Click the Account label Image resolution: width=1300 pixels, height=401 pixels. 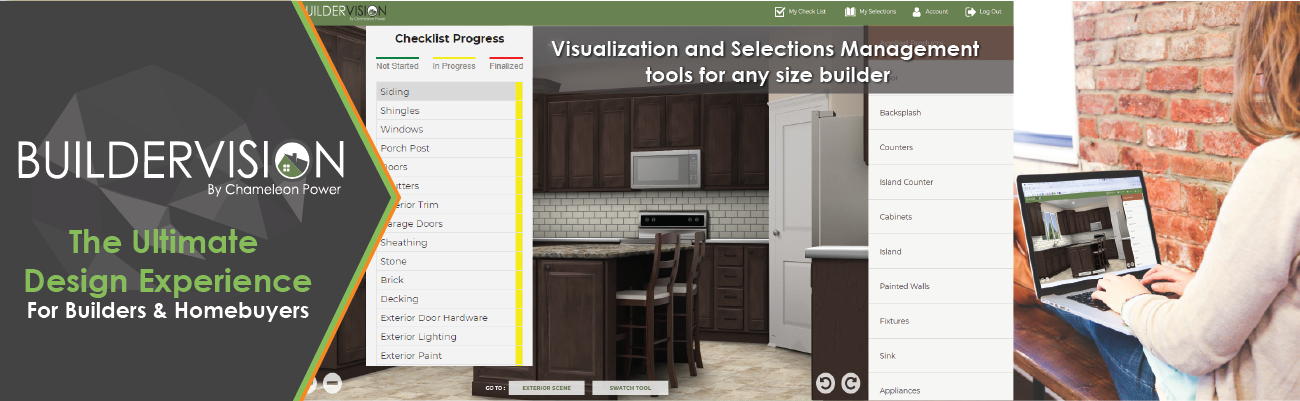point(936,12)
